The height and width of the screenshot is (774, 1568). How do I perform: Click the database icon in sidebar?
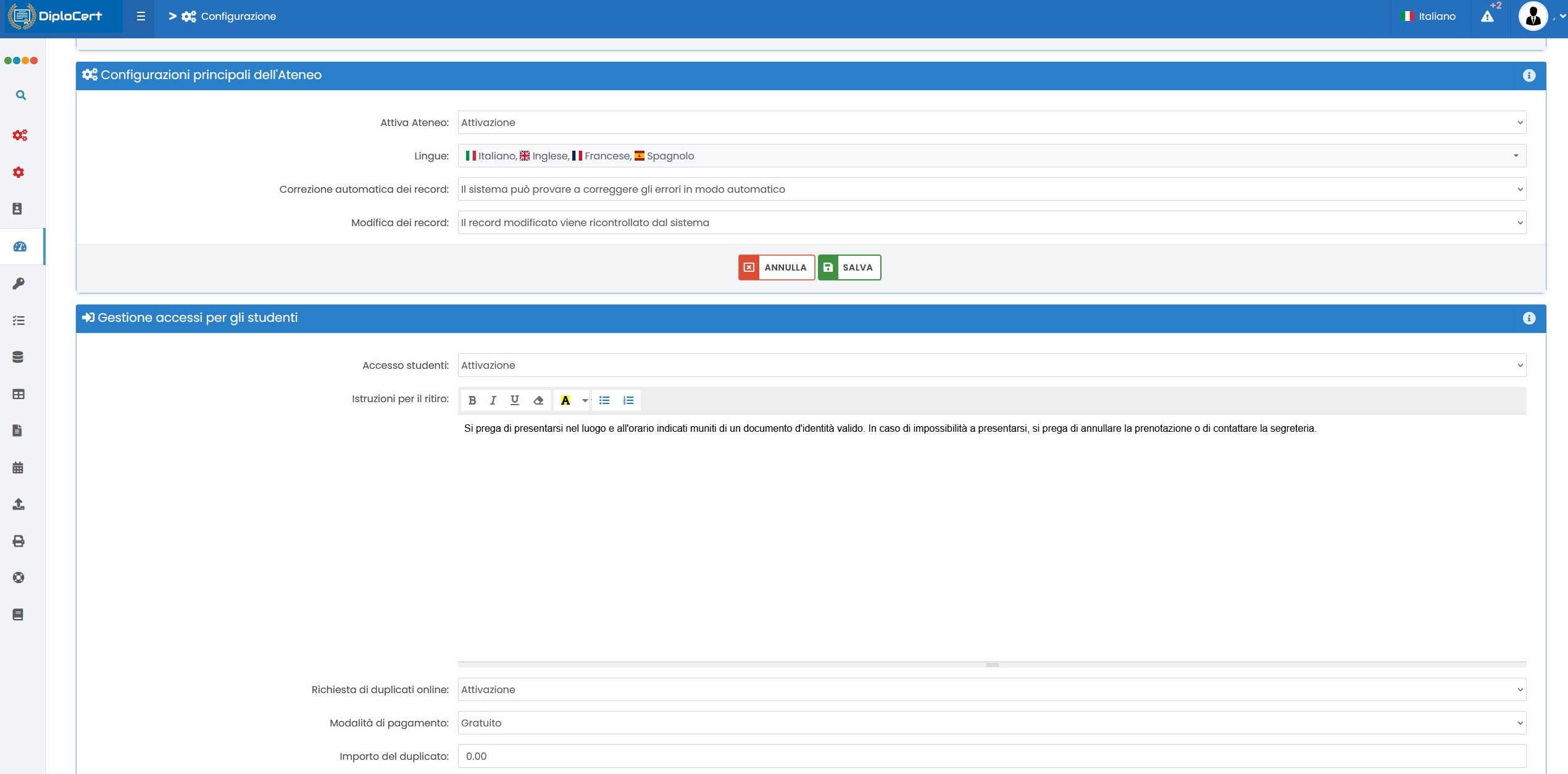coord(18,357)
